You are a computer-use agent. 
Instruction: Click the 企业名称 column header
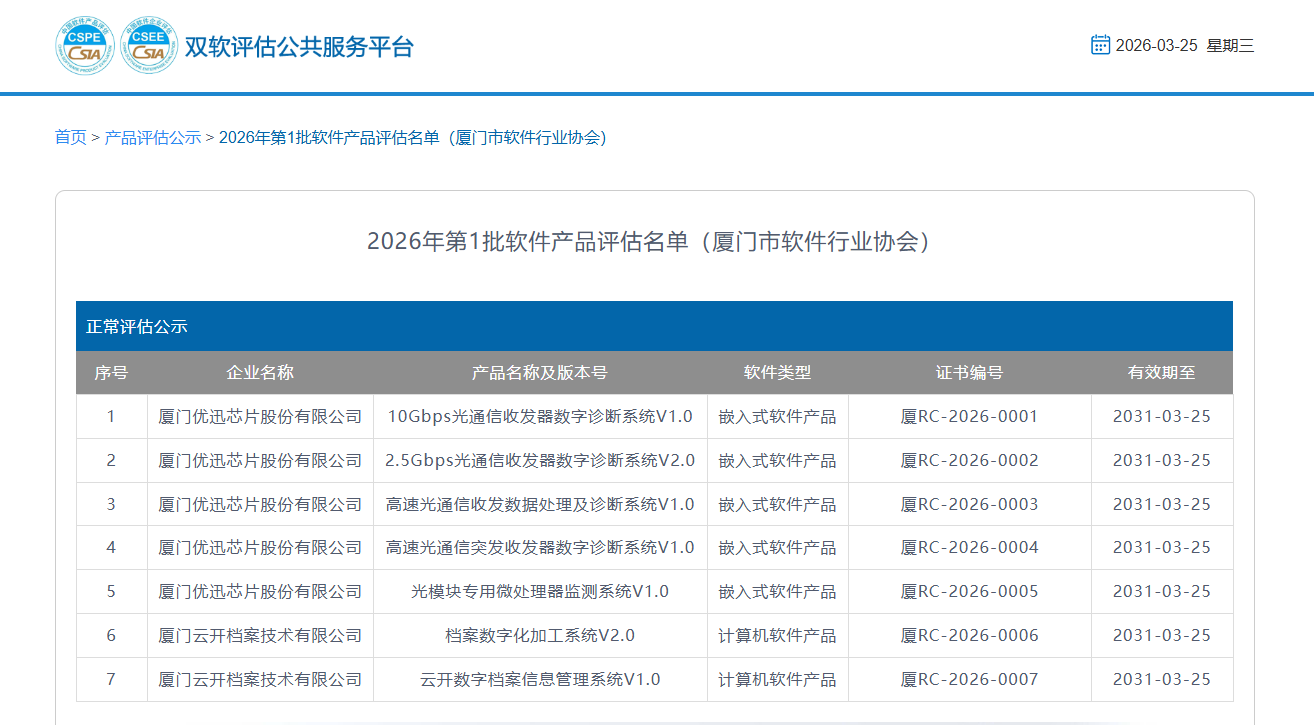260,373
